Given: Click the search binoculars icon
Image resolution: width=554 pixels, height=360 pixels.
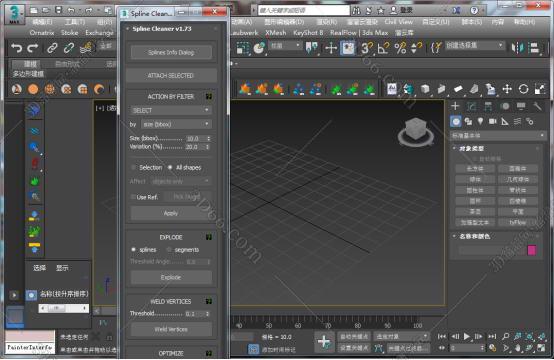Looking at the screenshot, I should (356, 10).
